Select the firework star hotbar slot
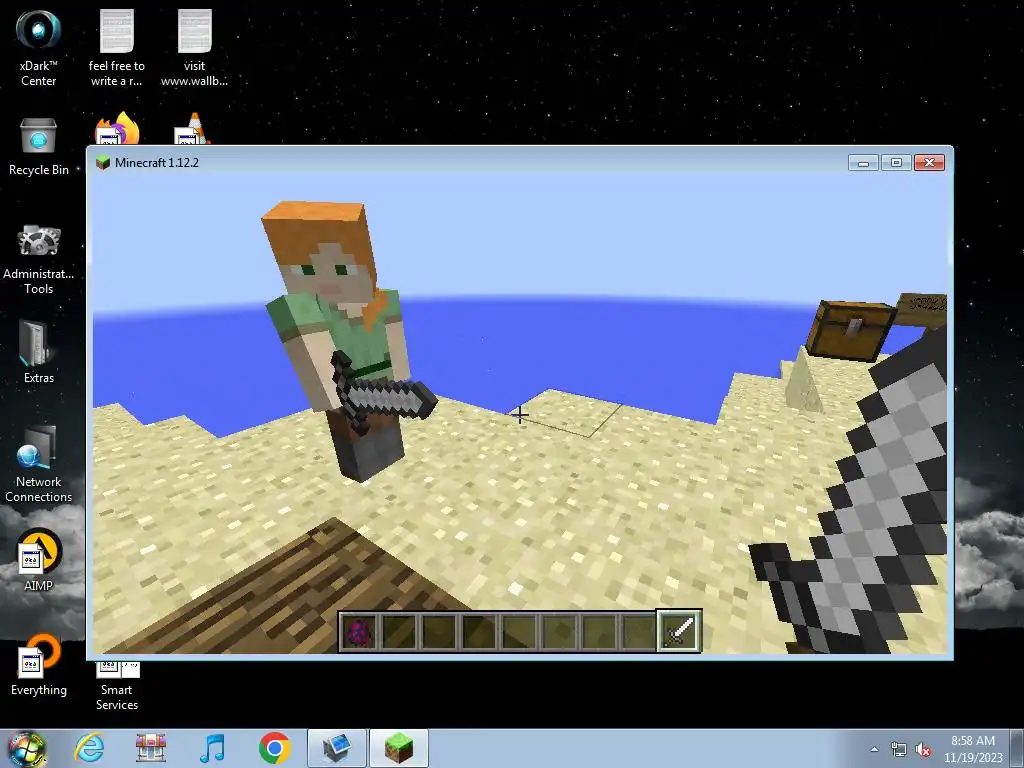This screenshot has height=768, width=1024. pyautogui.click(x=359, y=632)
